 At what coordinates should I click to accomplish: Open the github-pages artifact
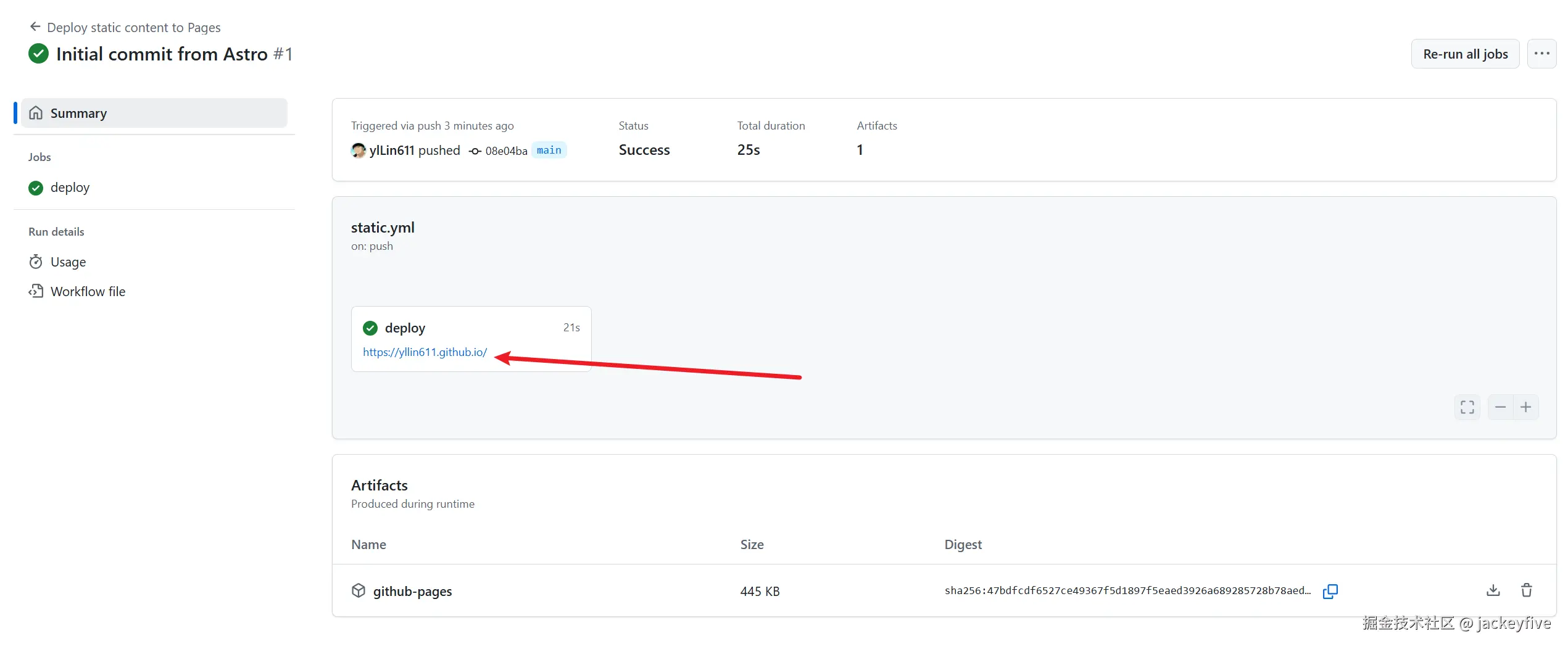pos(412,591)
